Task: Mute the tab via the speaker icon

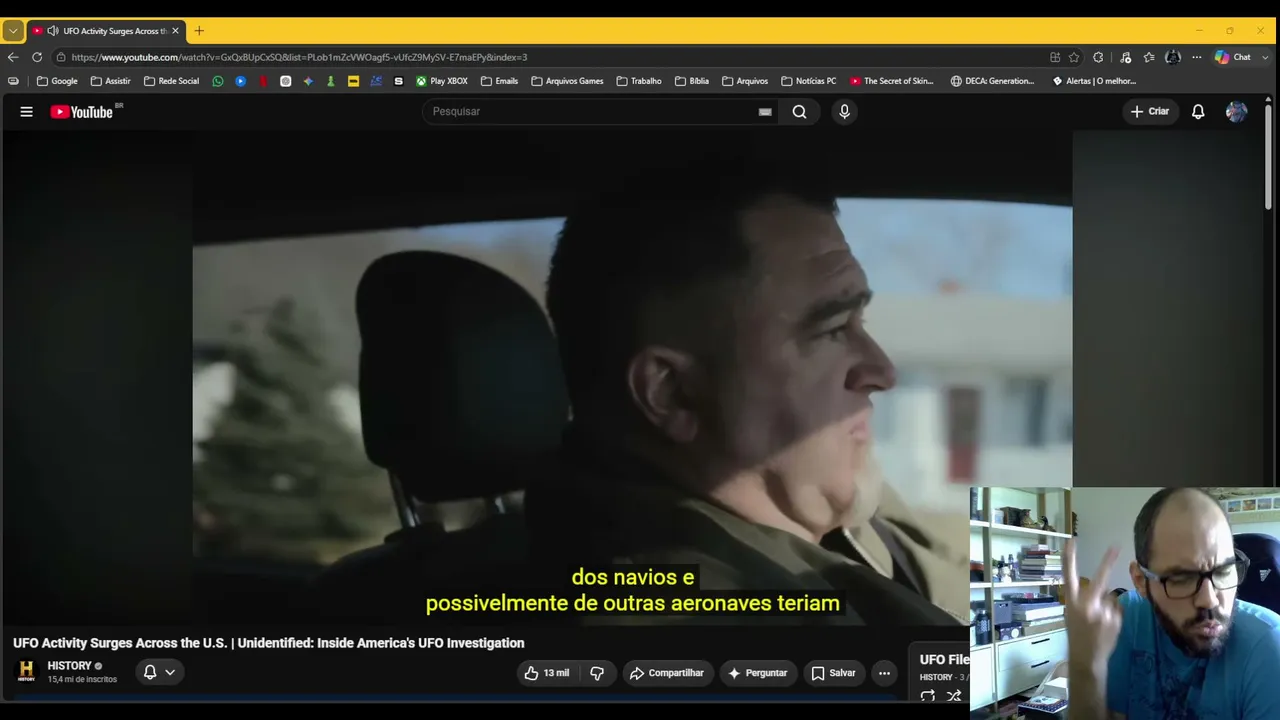Action: tap(53, 31)
